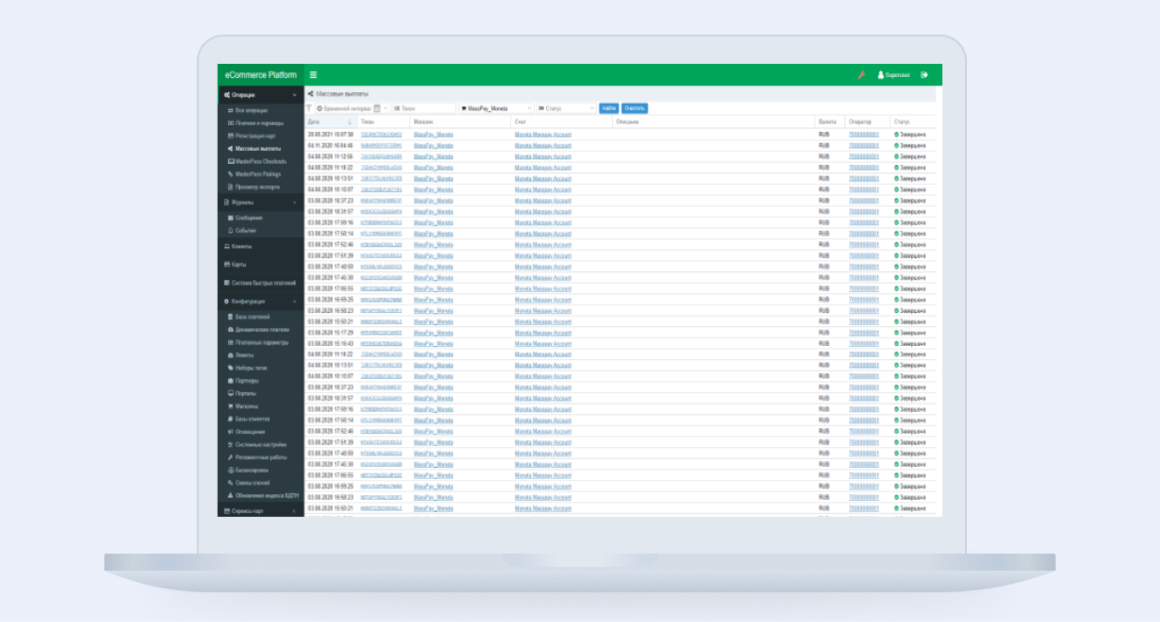Open Клиенты in the sidebar

(241, 246)
